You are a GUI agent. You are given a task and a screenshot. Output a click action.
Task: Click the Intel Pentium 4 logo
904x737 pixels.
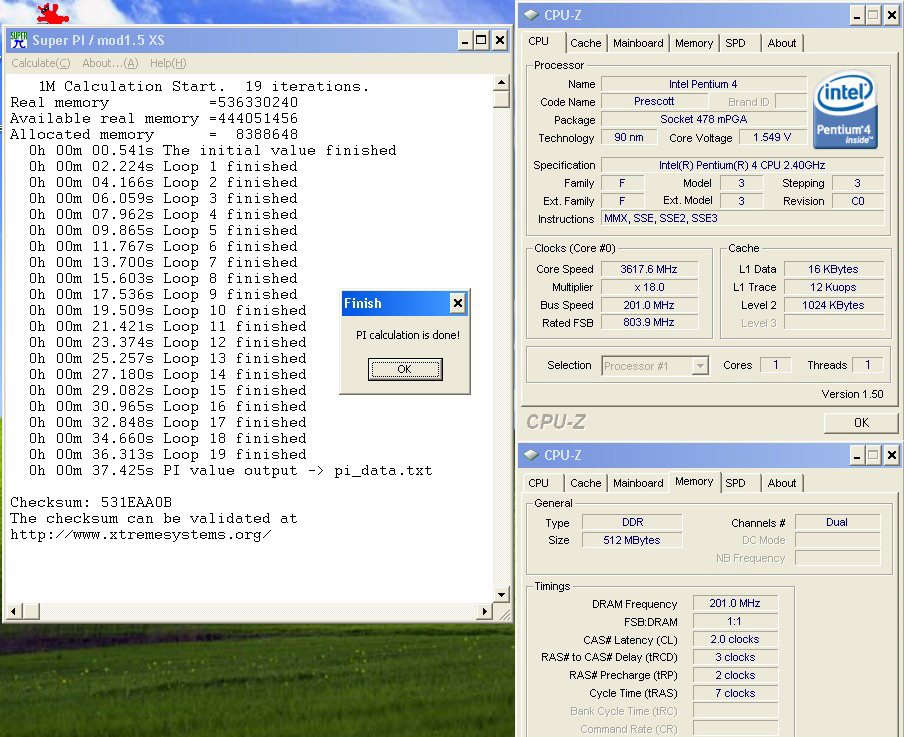(847, 109)
